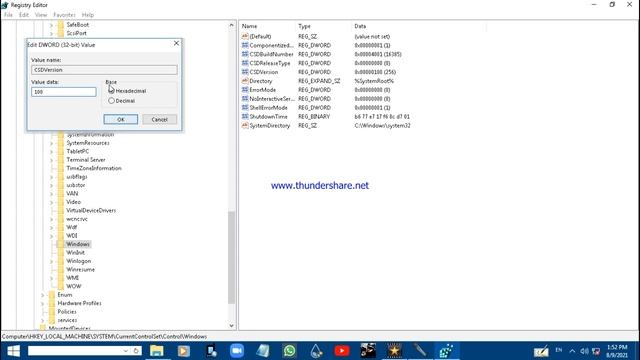Click the tree scrollbar up arrow

tap(231, 25)
